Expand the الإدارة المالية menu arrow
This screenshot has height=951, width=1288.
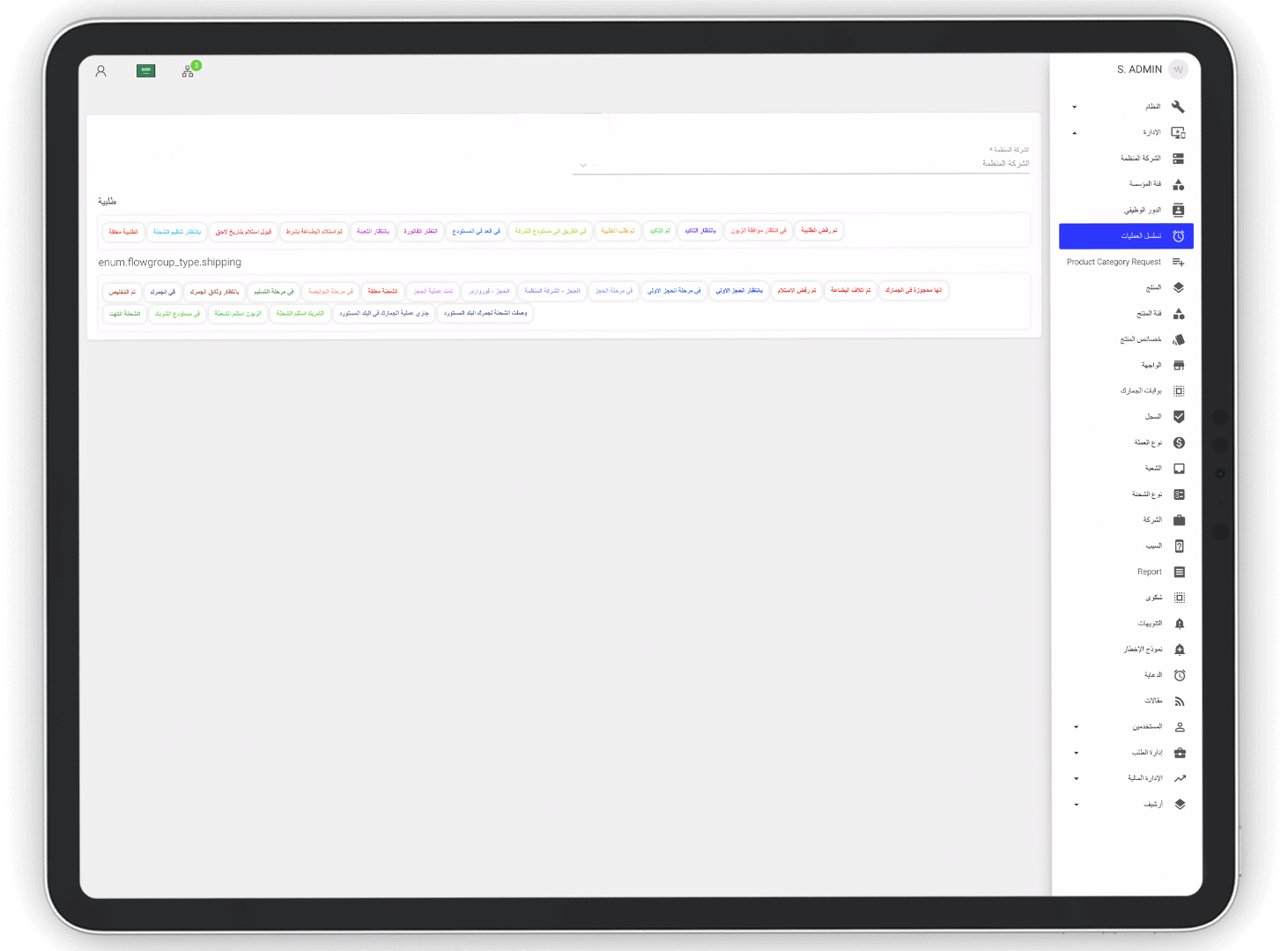coord(1076,779)
